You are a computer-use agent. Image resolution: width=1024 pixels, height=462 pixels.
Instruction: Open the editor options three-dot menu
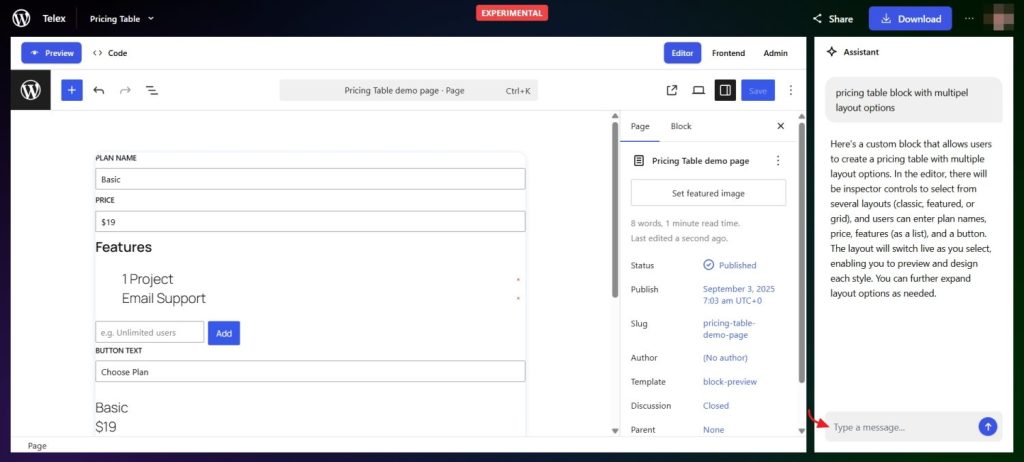791,90
